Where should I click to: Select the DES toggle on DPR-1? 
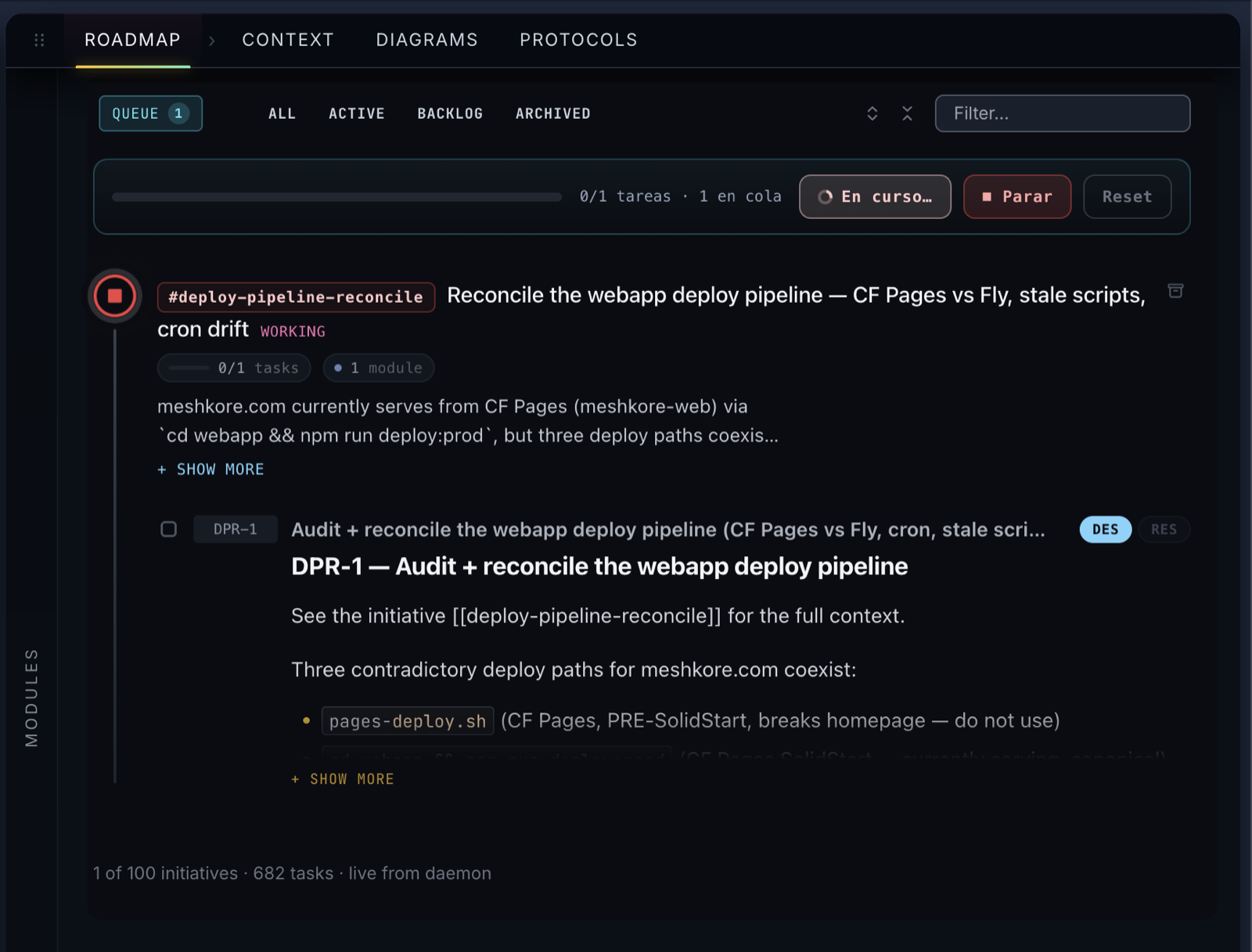[1105, 530]
